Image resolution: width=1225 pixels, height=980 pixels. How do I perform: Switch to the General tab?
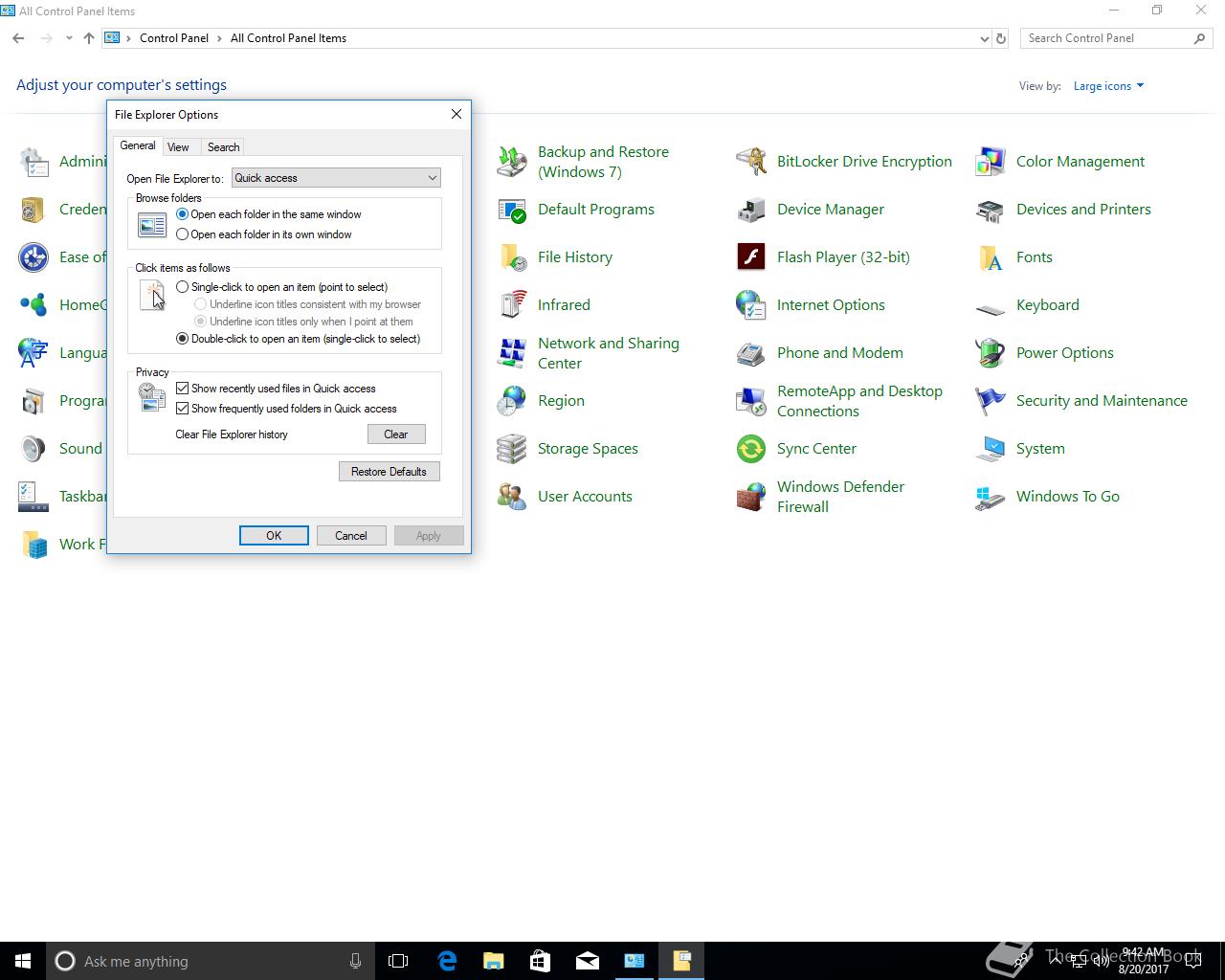pyautogui.click(x=138, y=145)
